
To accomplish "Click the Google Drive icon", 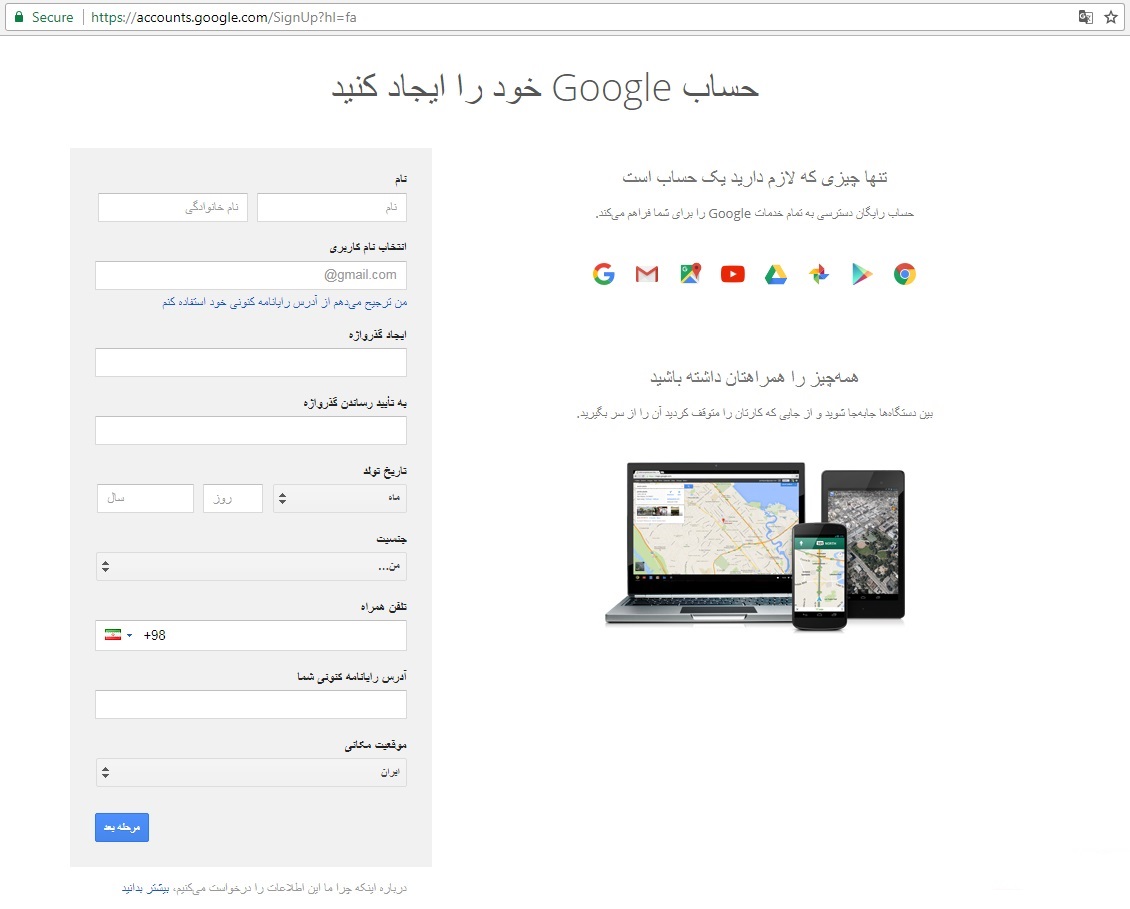I will coord(775,274).
